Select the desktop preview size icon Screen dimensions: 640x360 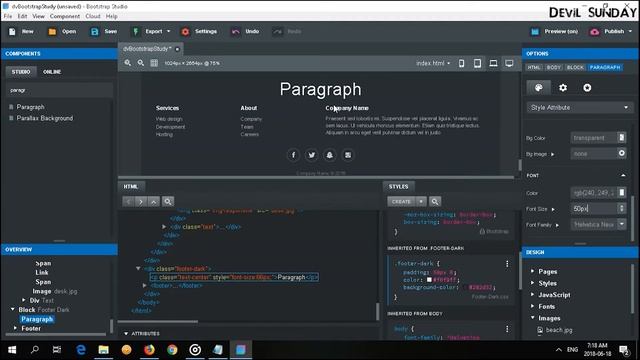pos(509,63)
